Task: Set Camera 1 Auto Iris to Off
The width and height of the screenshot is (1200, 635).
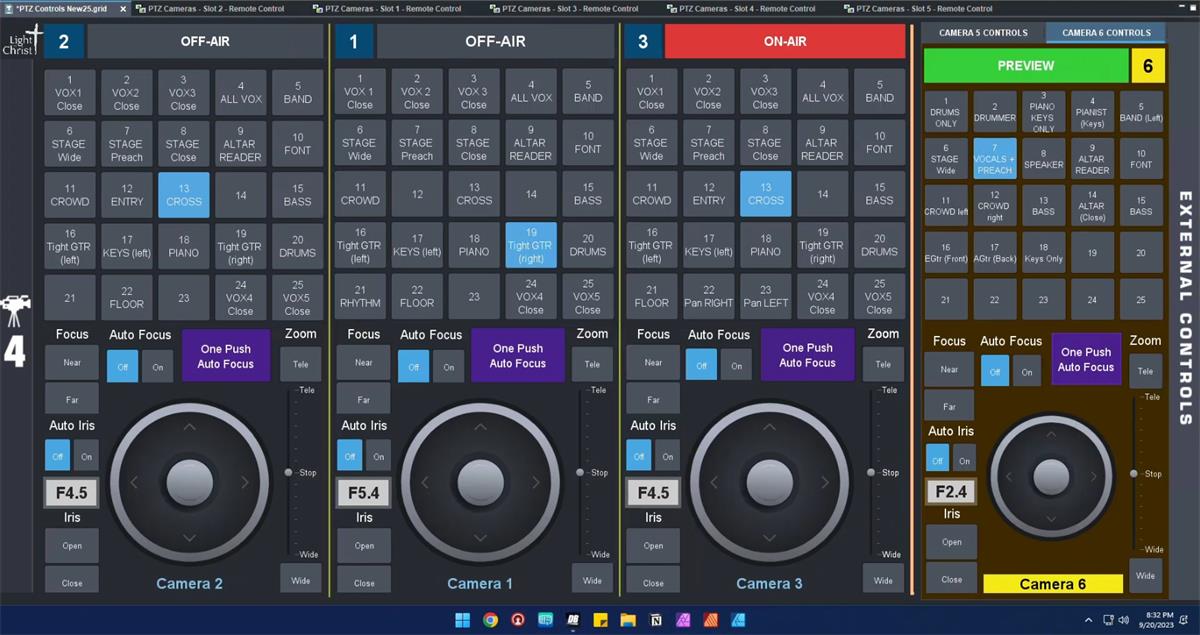Action: (x=350, y=456)
